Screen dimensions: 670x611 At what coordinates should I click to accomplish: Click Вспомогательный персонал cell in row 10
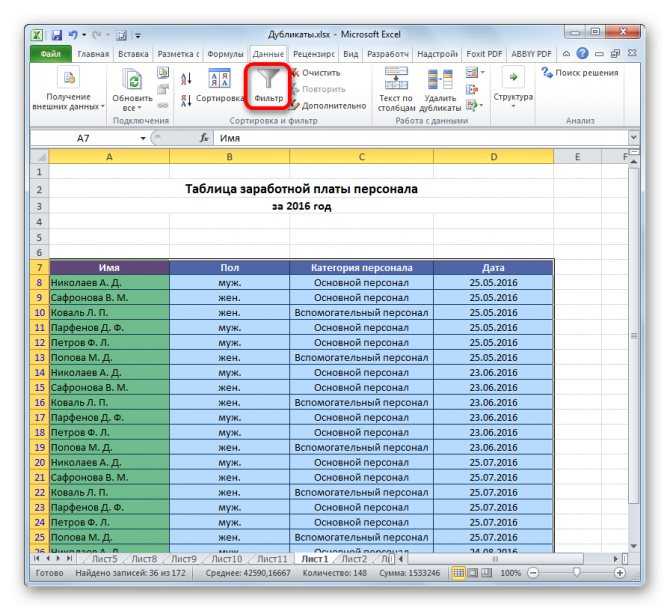[x=361, y=312]
